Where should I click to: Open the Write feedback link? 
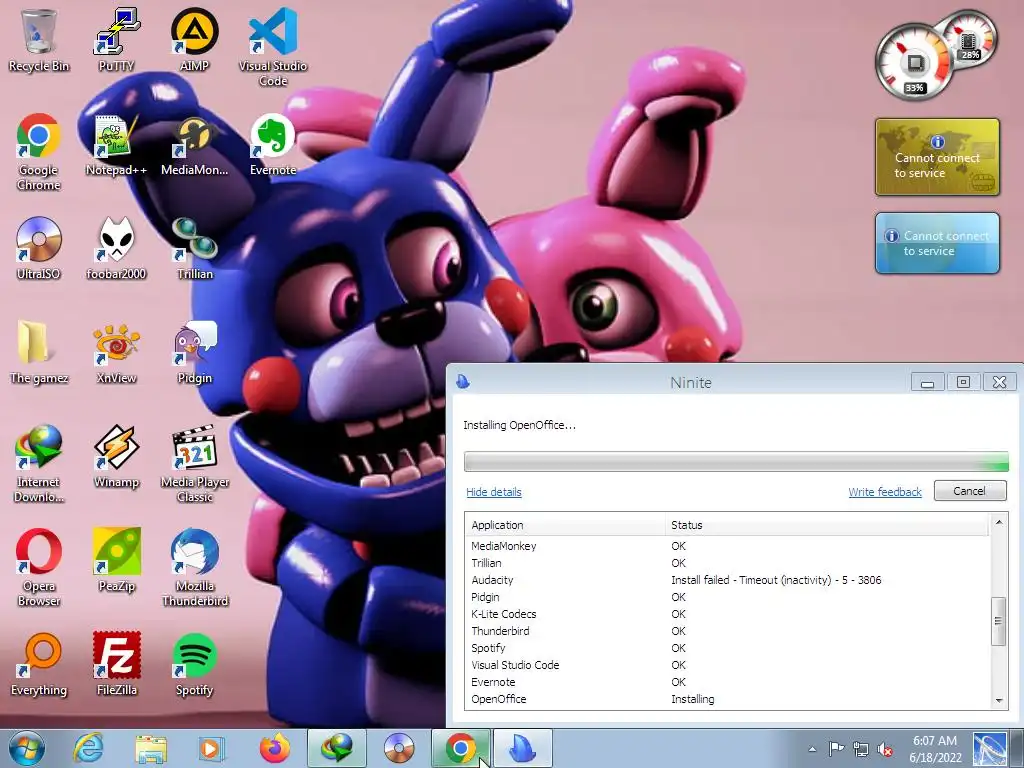[x=885, y=492]
